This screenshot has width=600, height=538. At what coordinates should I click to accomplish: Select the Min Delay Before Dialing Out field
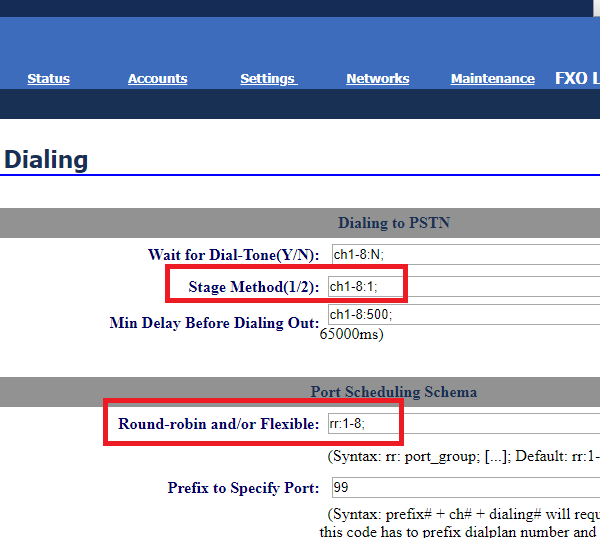[464, 315]
